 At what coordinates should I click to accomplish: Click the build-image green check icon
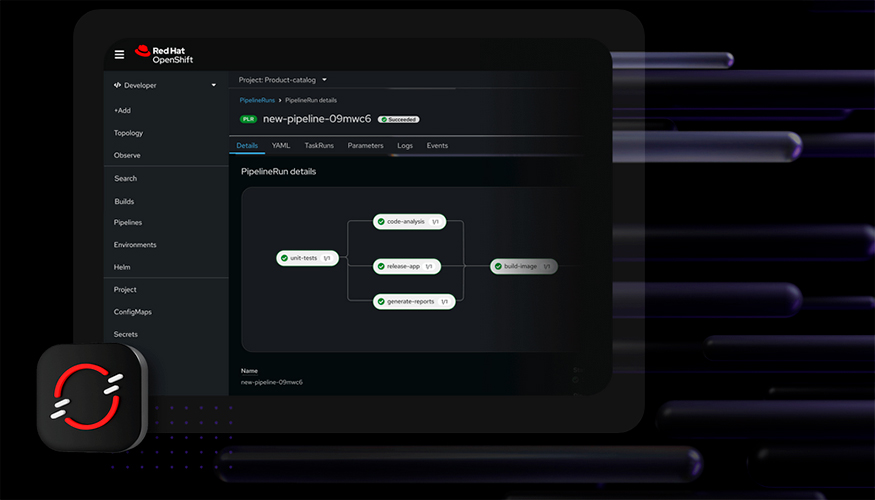(x=498, y=266)
